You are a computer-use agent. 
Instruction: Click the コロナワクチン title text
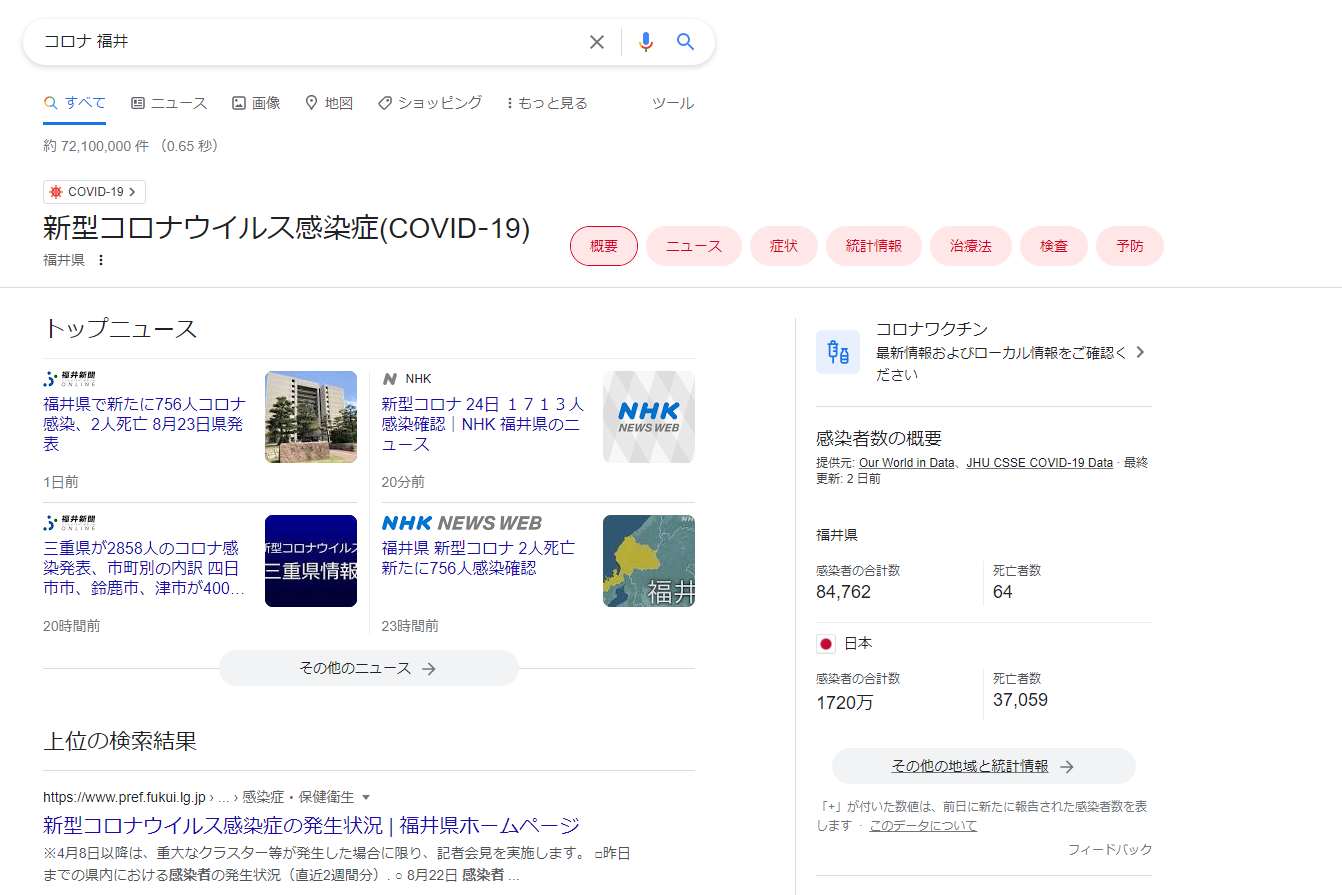tap(932, 329)
